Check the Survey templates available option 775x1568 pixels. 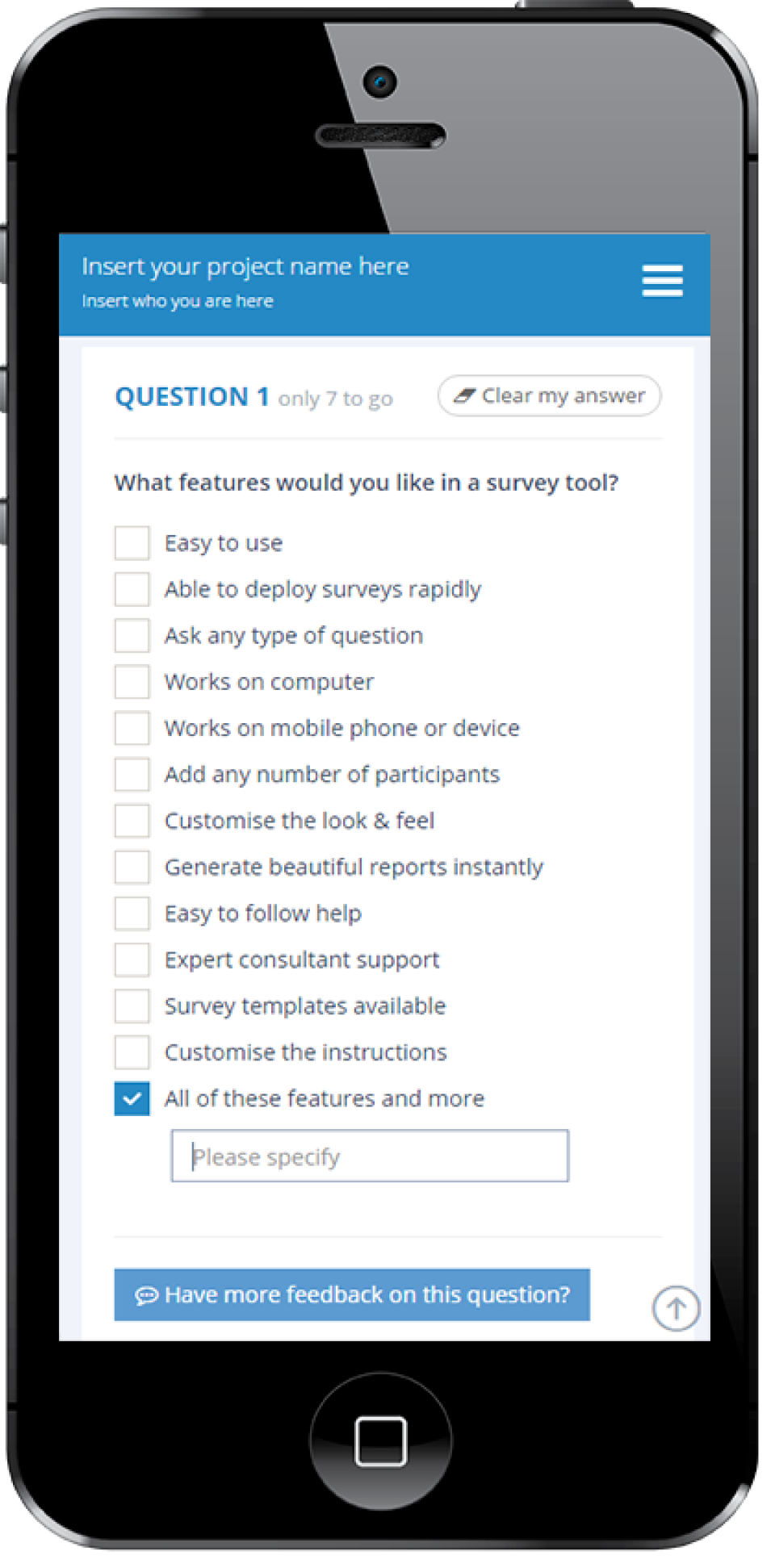point(132,1006)
